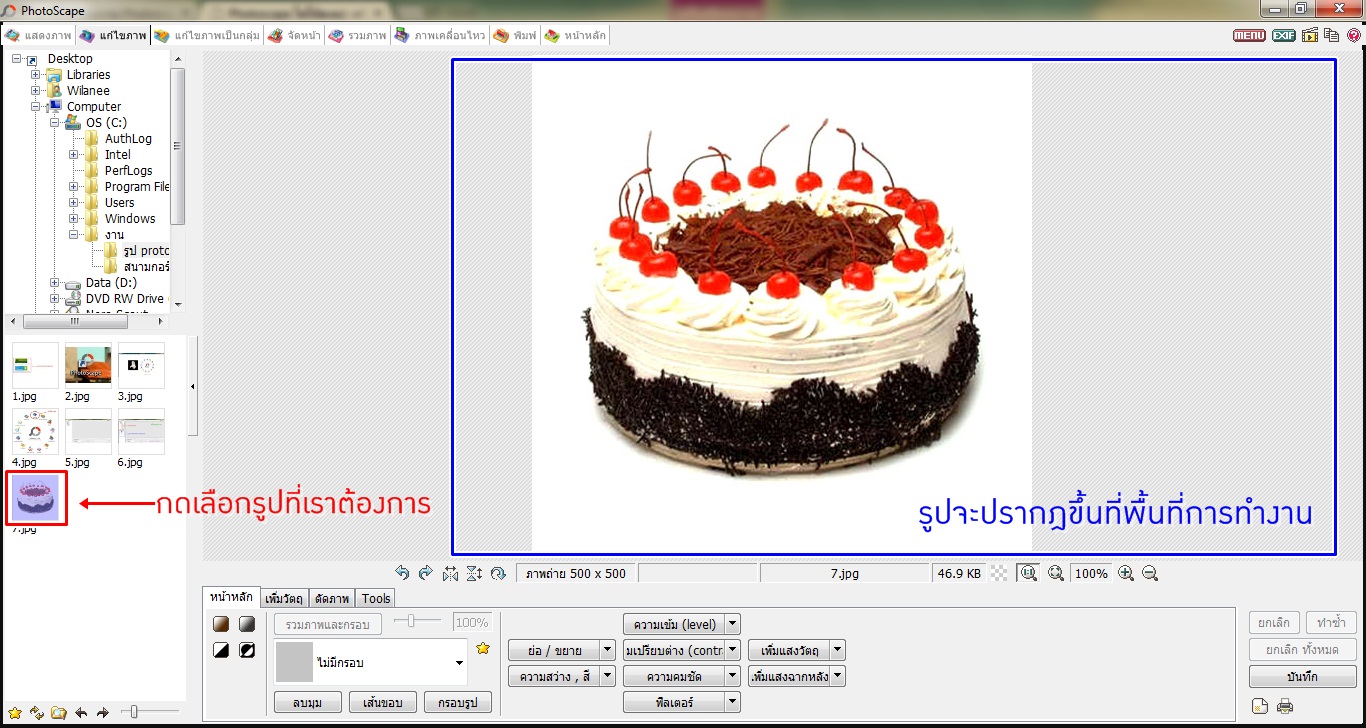Viewport: 1366px width, 728px height.
Task: Click the negative invert circle icon
Action: (247, 650)
